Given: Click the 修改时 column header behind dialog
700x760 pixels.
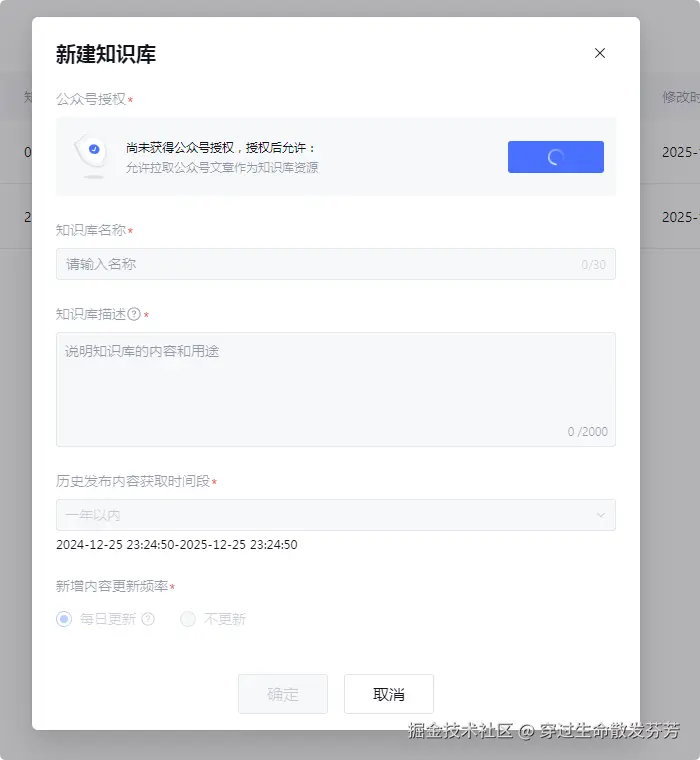Looking at the screenshot, I should pos(681,97).
